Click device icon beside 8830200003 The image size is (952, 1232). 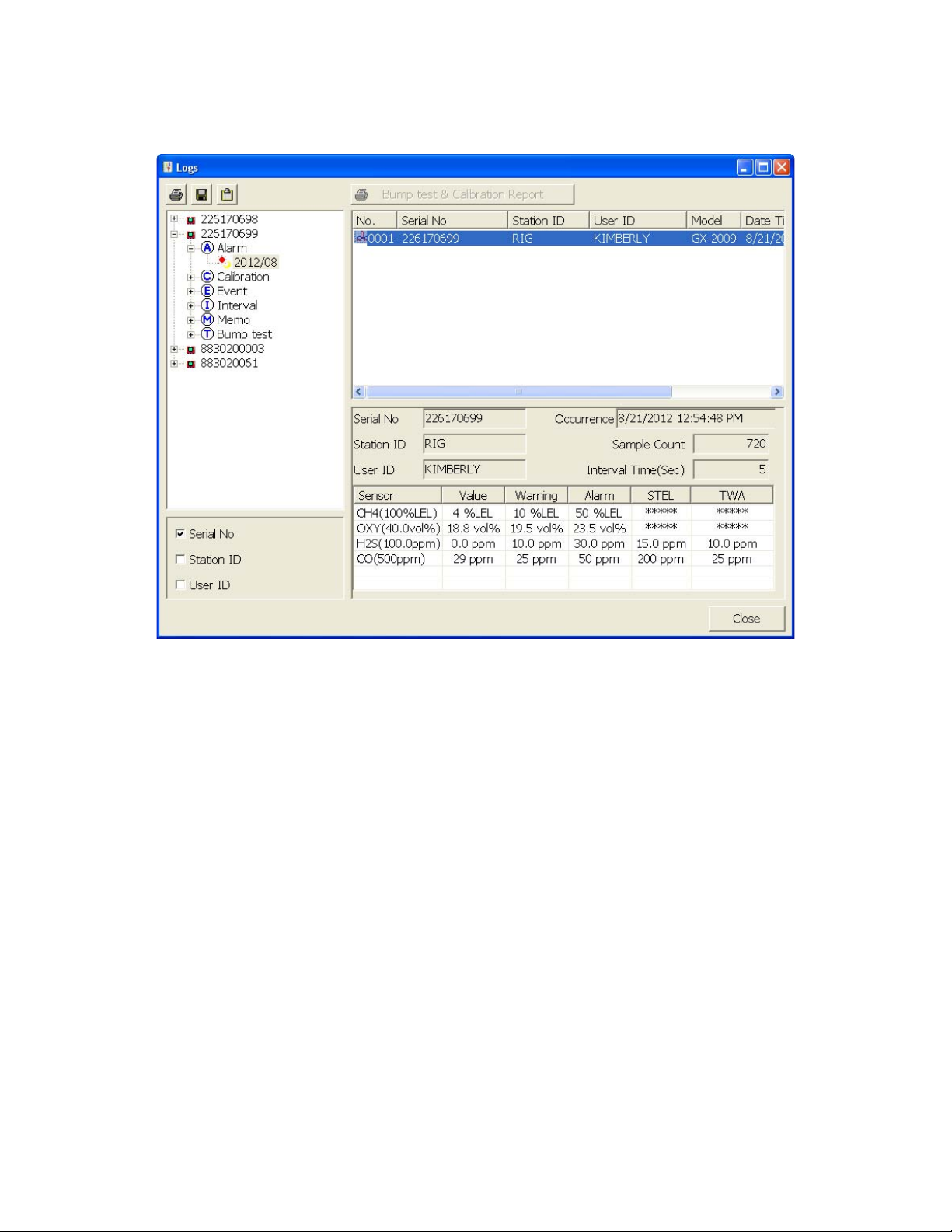pyautogui.click(x=191, y=349)
